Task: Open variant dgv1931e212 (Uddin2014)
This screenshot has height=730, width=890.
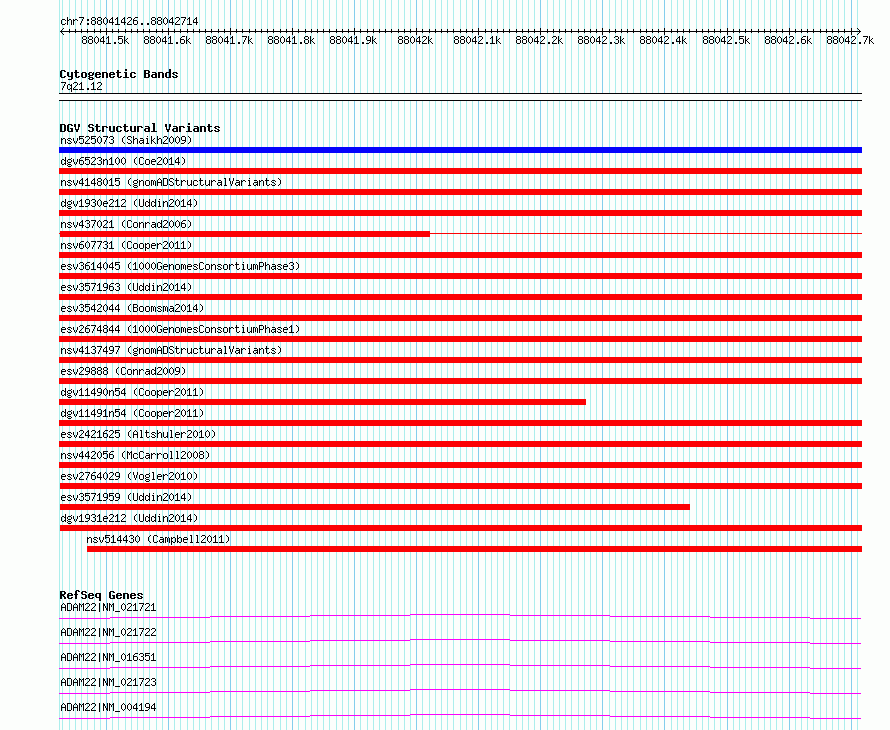Action: 129,518
